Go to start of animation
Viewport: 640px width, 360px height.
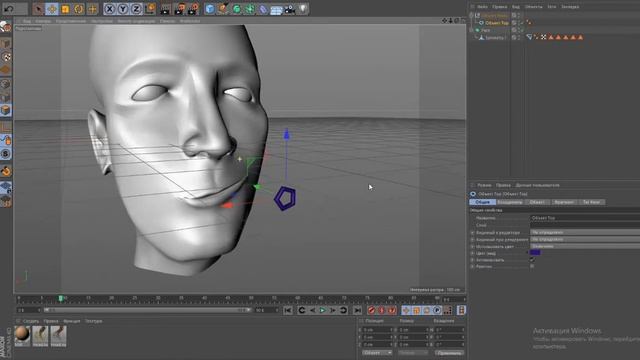tap(288, 311)
